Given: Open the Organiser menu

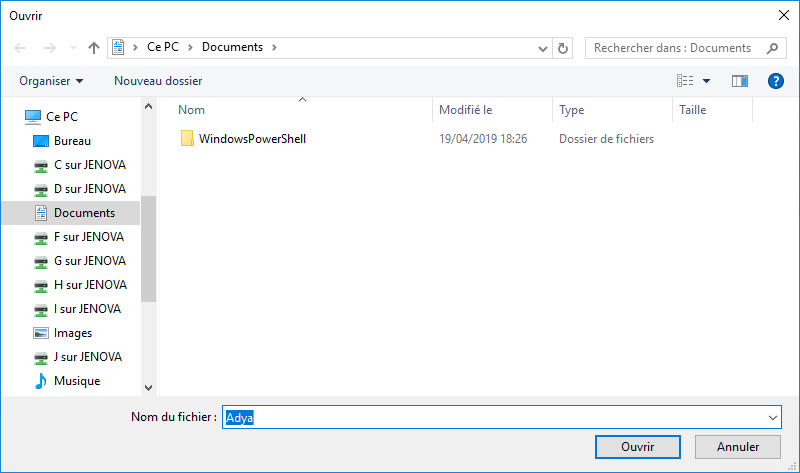Looking at the screenshot, I should [51, 80].
